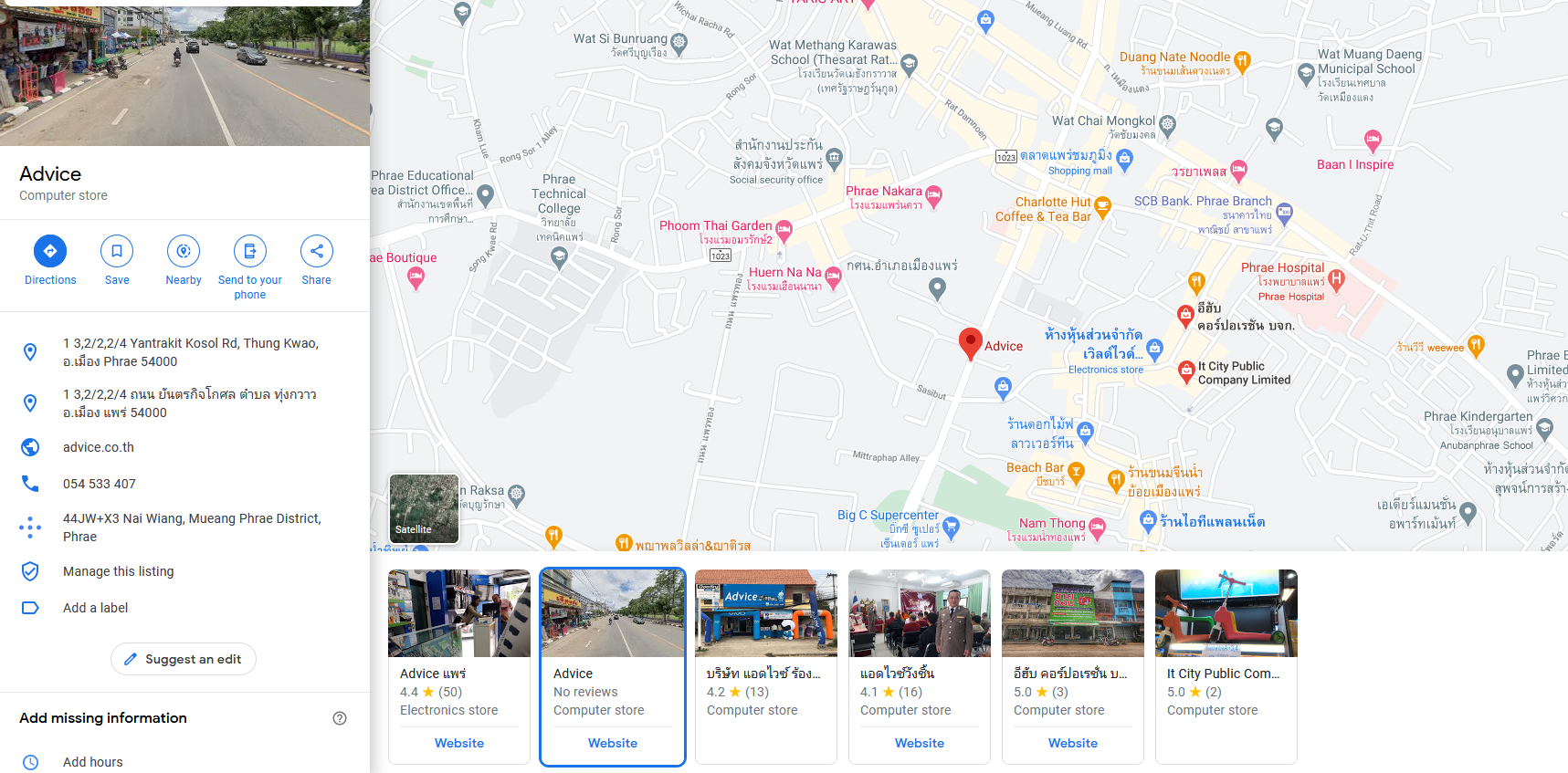Click the Directions icon
Screen dimensions: 1568x773
pyautogui.click(x=50, y=251)
